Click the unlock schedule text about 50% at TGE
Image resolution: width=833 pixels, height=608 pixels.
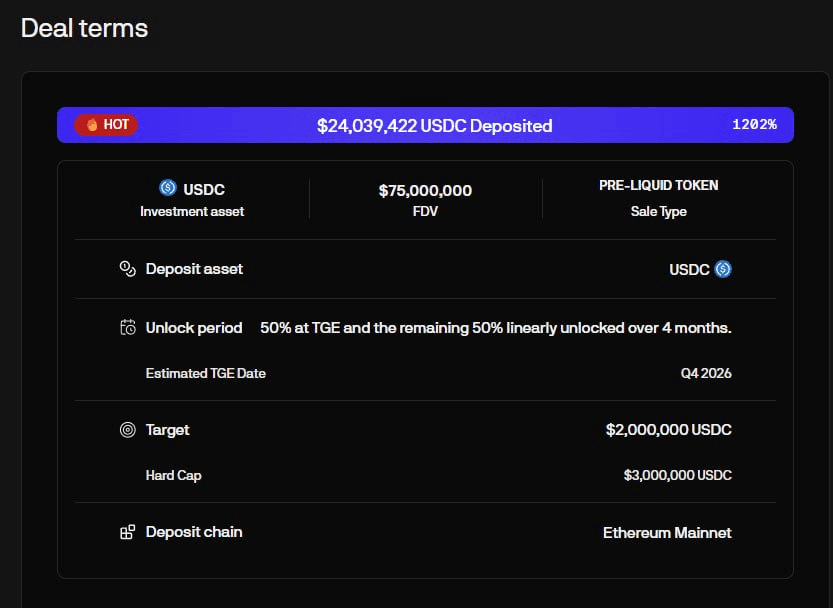pos(496,328)
